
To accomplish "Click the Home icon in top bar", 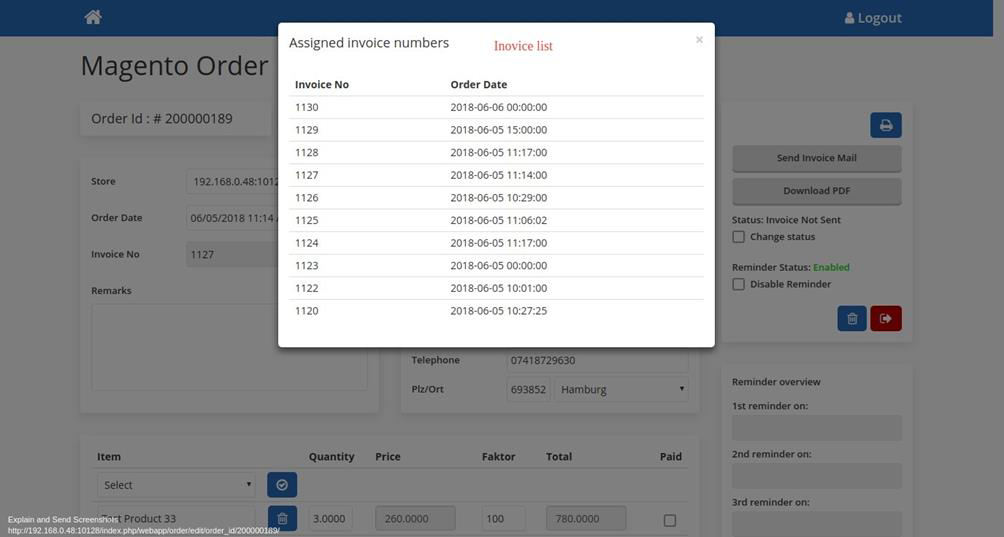I will tap(93, 17).
